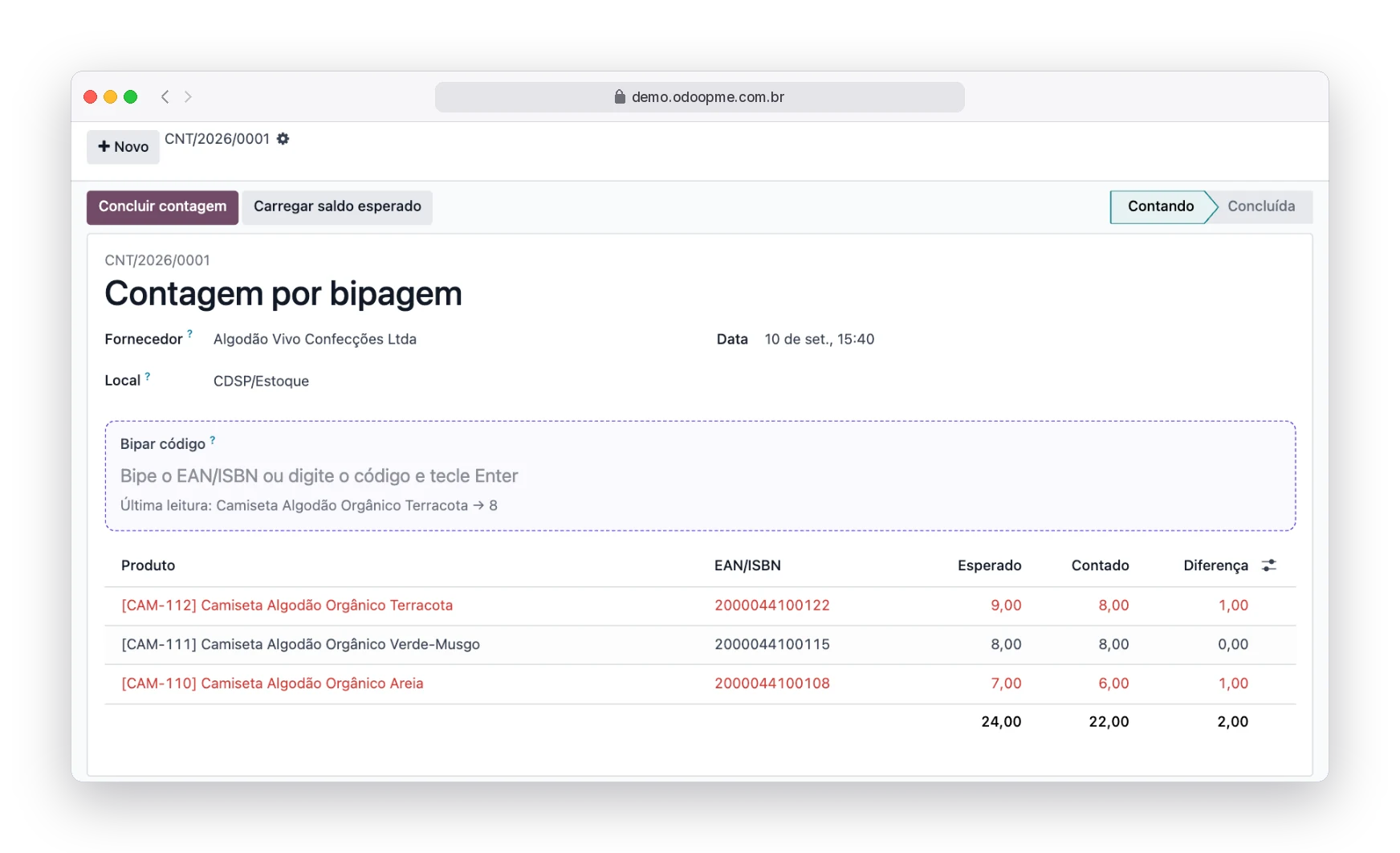Open the gear actions menu beside CNT/2026/0001
Image resolution: width=1400 pixels, height=853 pixels.
point(283,139)
